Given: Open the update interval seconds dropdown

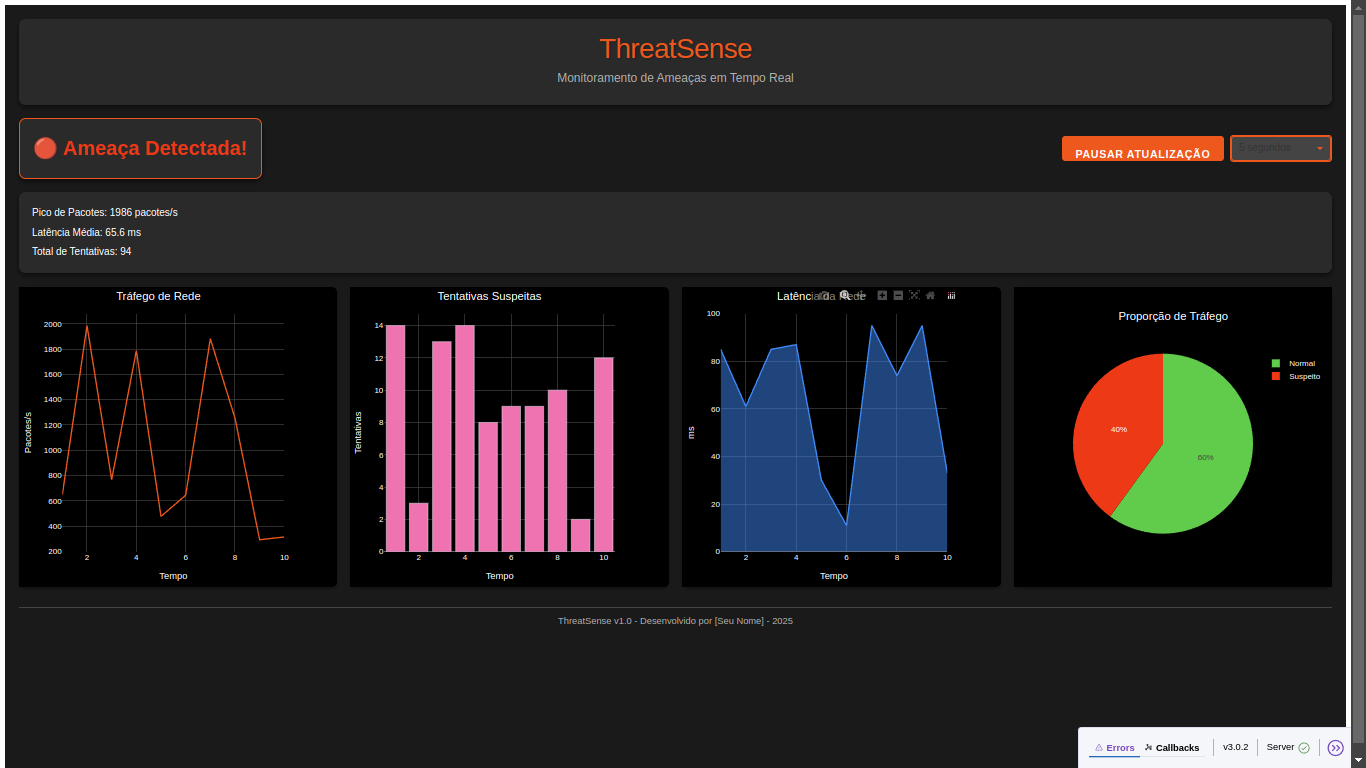Looking at the screenshot, I should [x=1271, y=148].
